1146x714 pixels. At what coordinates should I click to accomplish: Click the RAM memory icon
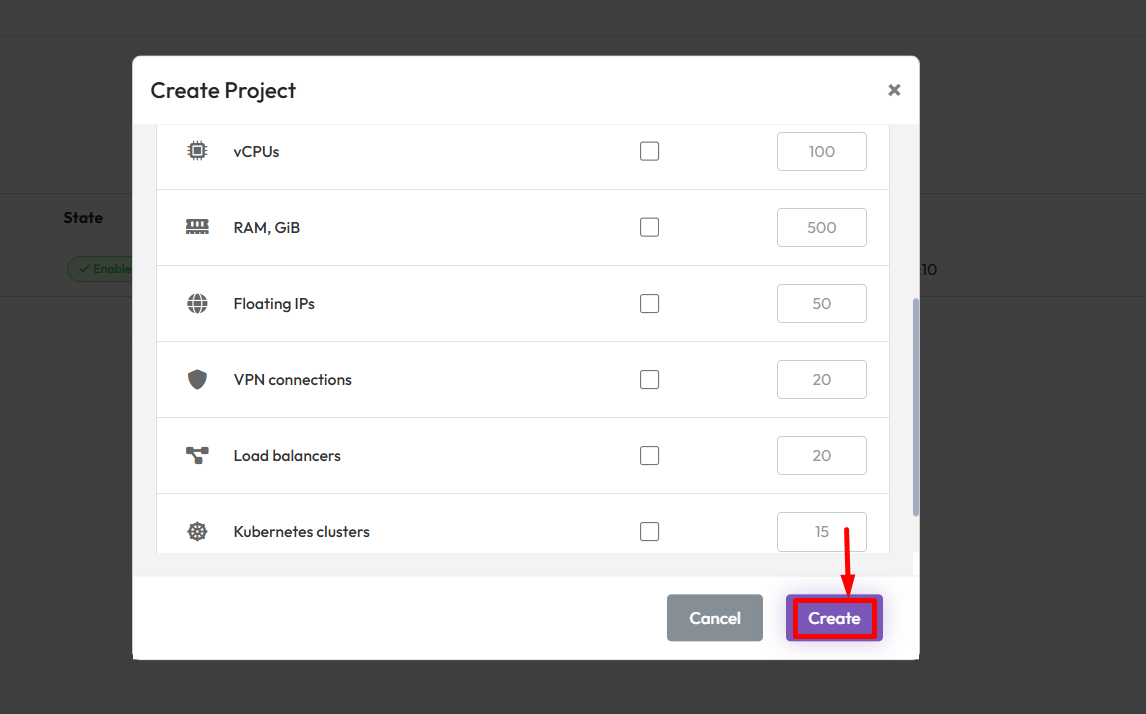pyautogui.click(x=197, y=227)
